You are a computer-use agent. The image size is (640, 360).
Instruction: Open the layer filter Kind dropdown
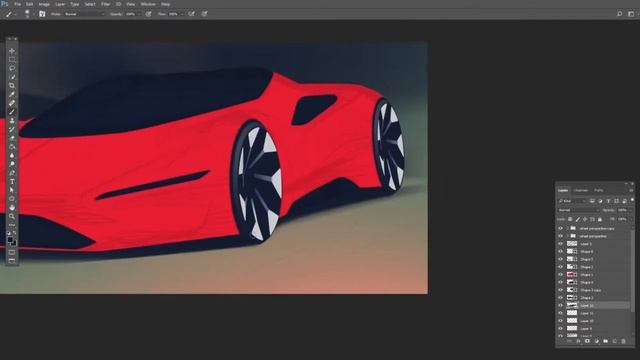573,201
